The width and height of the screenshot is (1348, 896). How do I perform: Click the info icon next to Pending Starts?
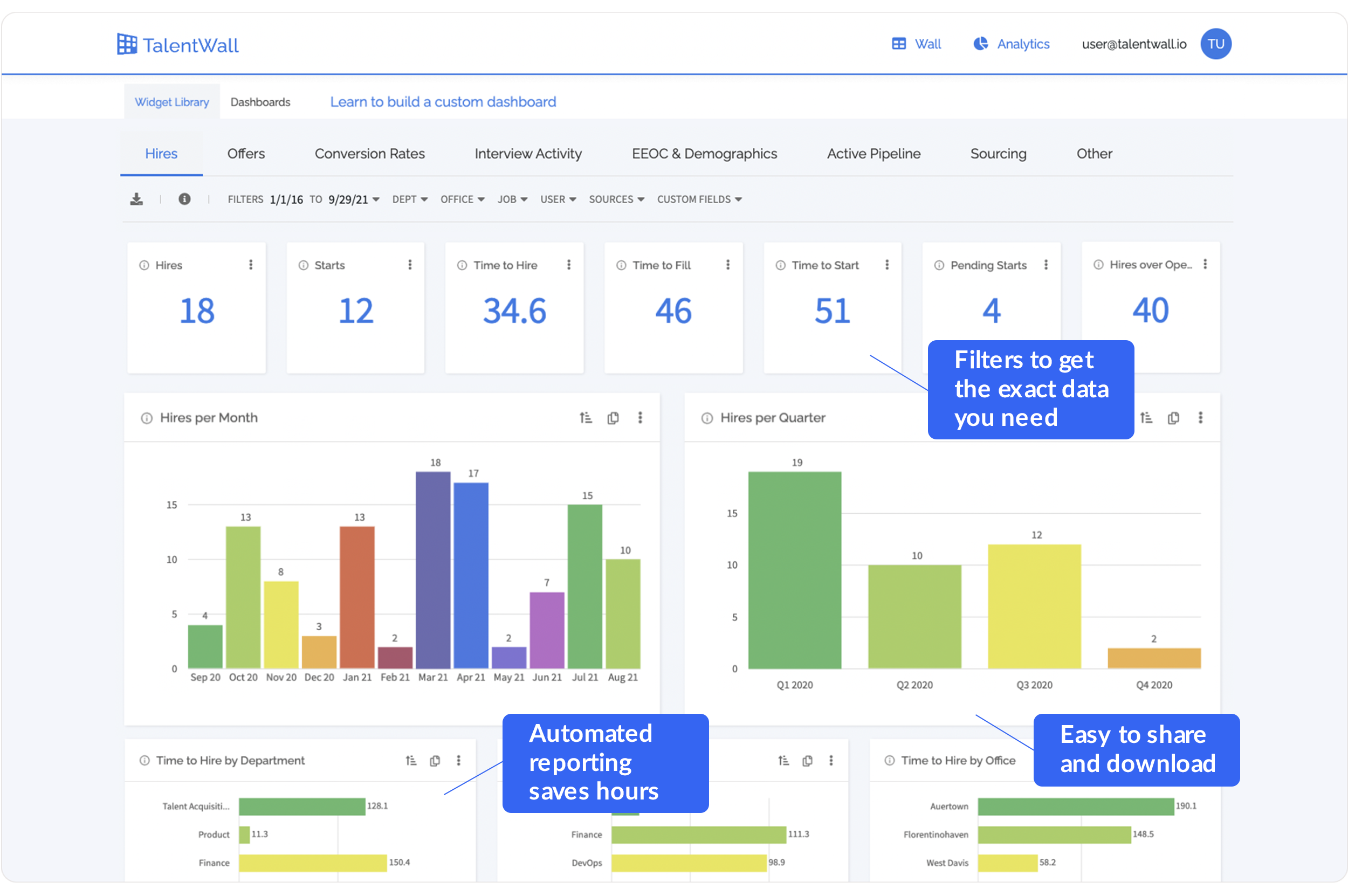939,265
